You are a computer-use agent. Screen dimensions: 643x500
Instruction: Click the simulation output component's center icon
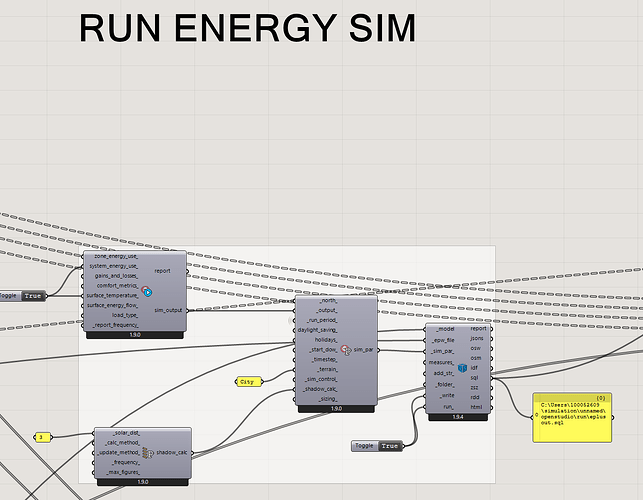pos(147,291)
